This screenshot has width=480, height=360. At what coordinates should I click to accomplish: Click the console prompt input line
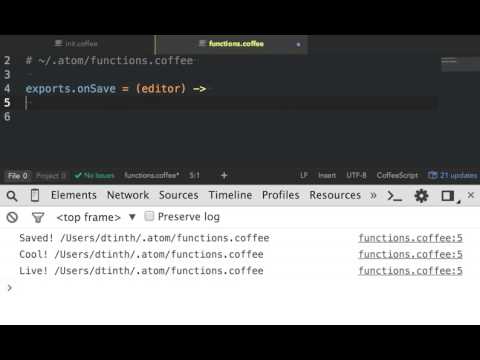(240, 288)
